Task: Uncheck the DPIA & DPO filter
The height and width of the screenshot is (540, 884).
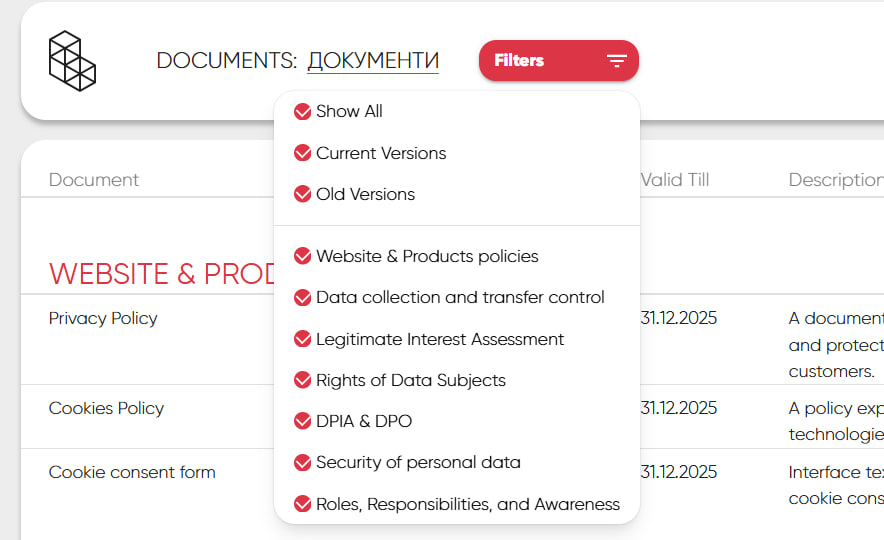Action: point(303,421)
